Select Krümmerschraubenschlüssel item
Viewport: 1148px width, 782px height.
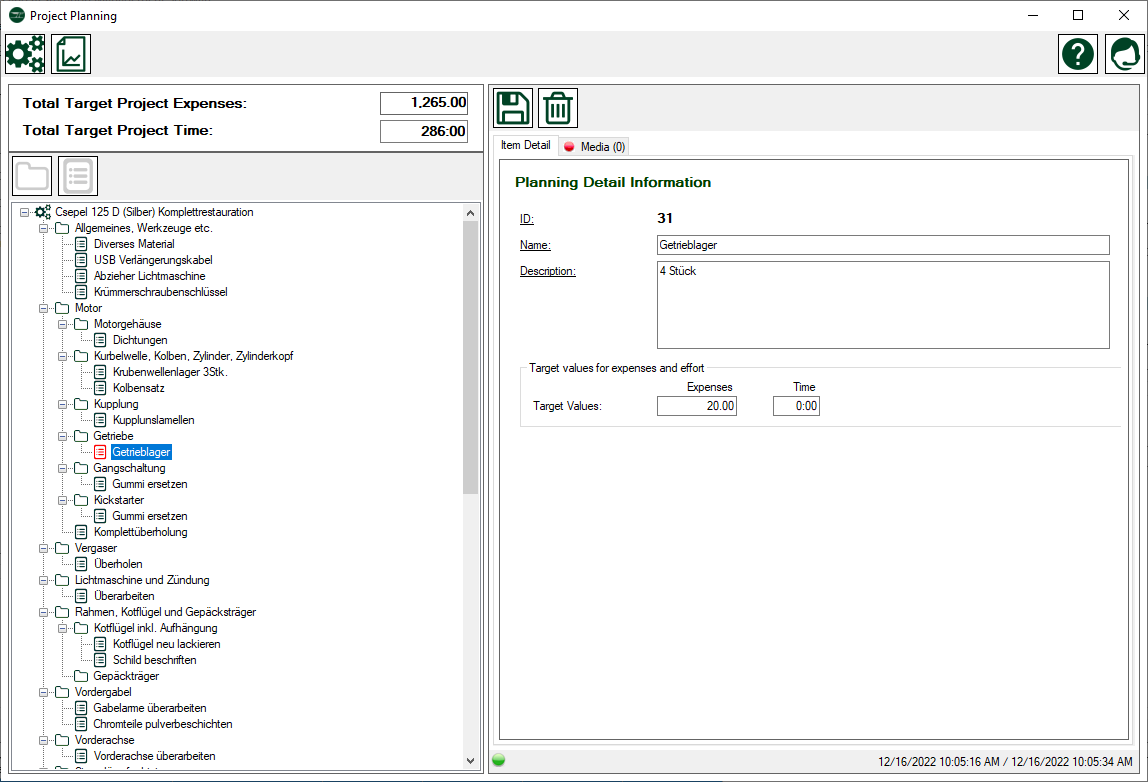point(160,292)
